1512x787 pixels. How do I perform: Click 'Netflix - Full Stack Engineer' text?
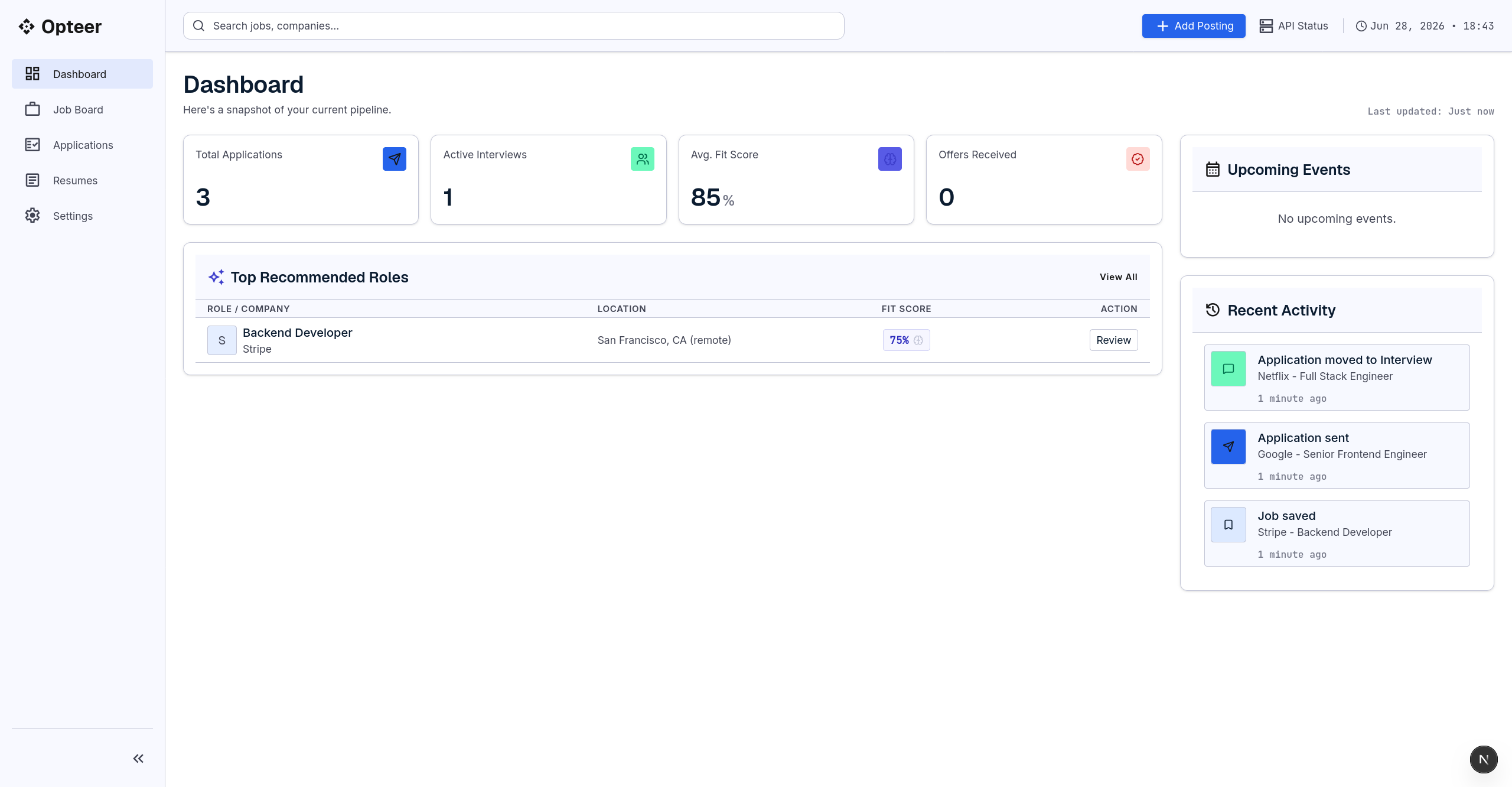coord(1325,376)
